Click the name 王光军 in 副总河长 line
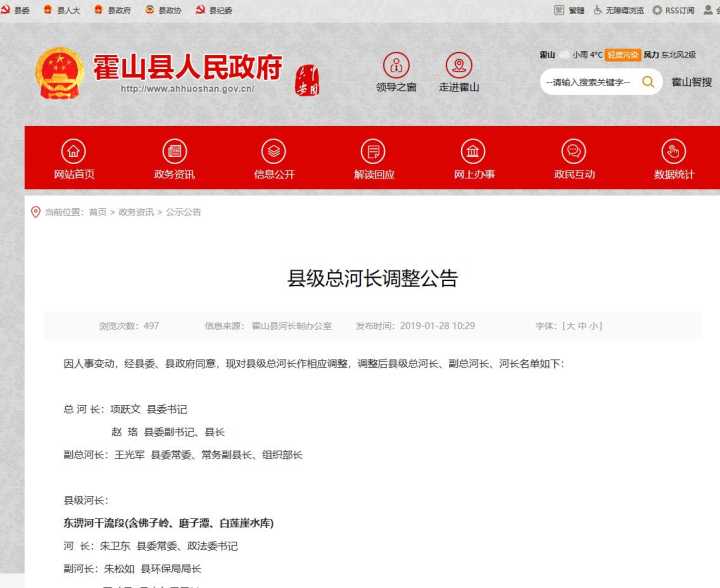The image size is (720, 588). coord(129,455)
